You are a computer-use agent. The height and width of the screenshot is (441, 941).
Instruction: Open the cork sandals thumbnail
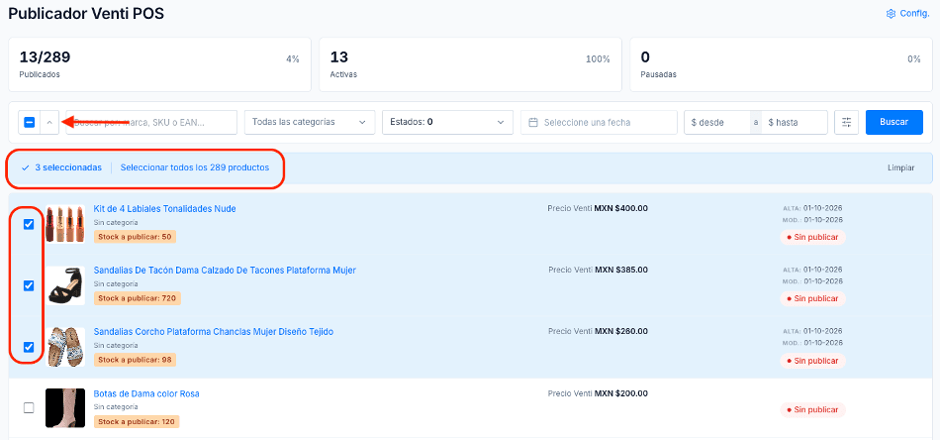click(65, 347)
